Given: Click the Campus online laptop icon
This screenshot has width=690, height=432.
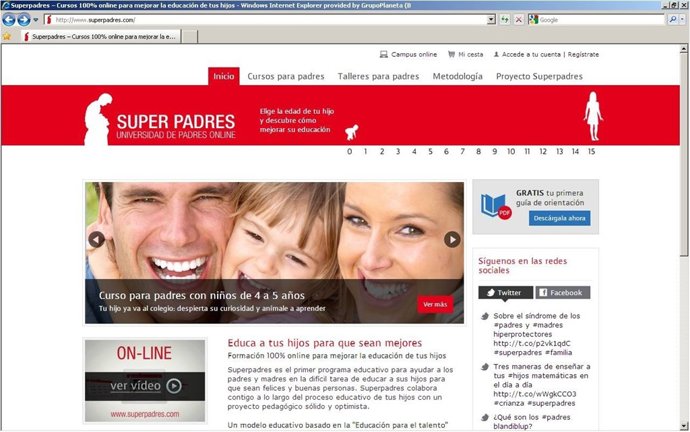Looking at the screenshot, I should [384, 55].
